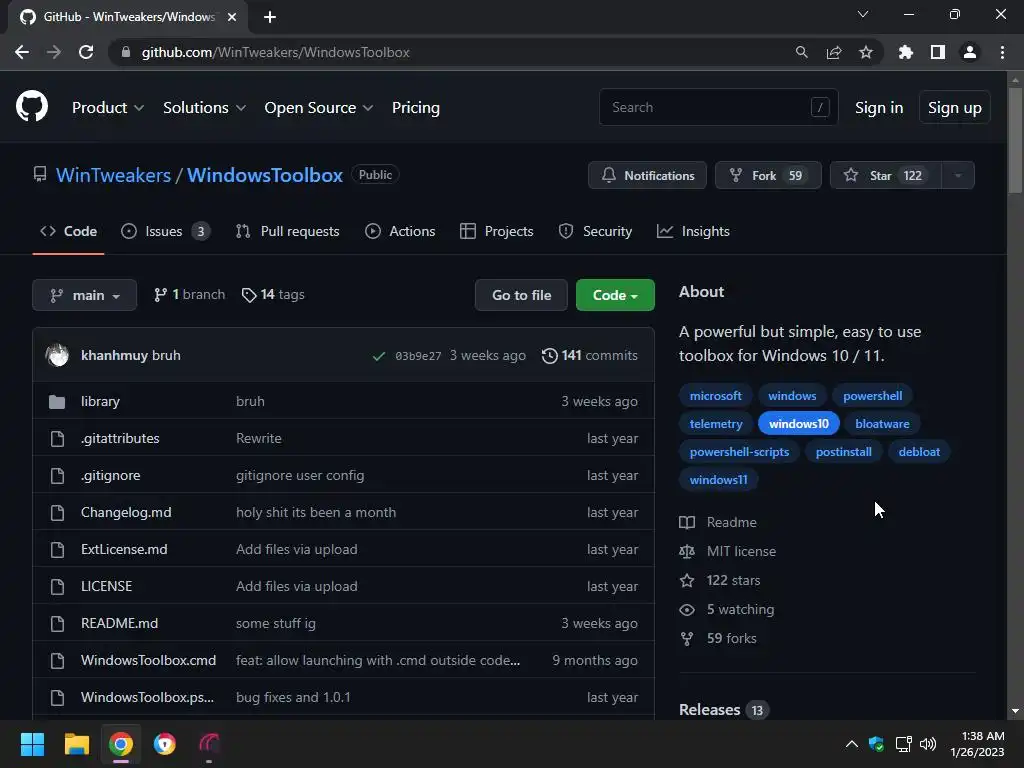Click the Pricing link

416,108
